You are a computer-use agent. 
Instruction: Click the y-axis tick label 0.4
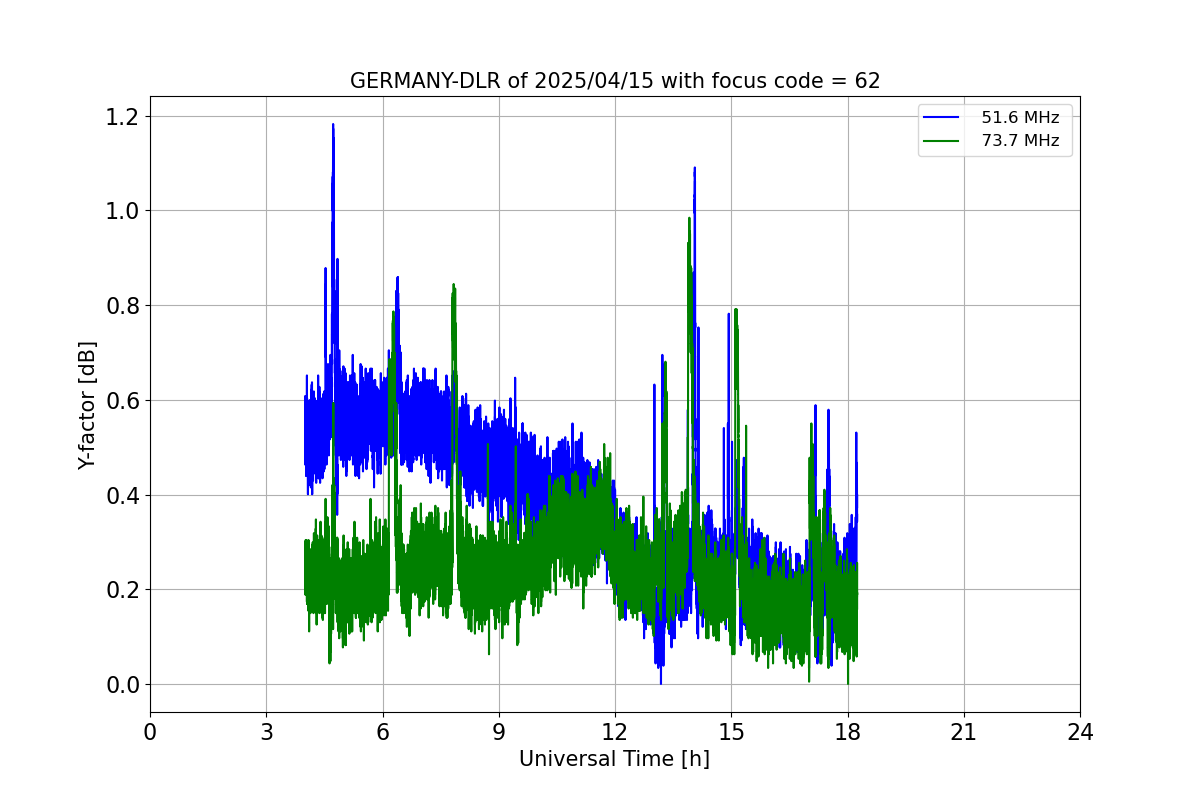click(123, 495)
